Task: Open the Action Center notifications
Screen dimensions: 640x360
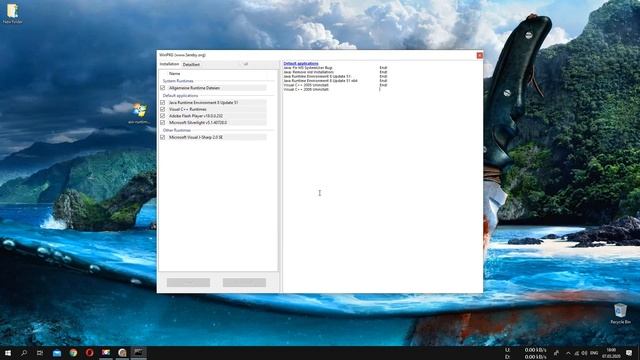Action: 629,353
